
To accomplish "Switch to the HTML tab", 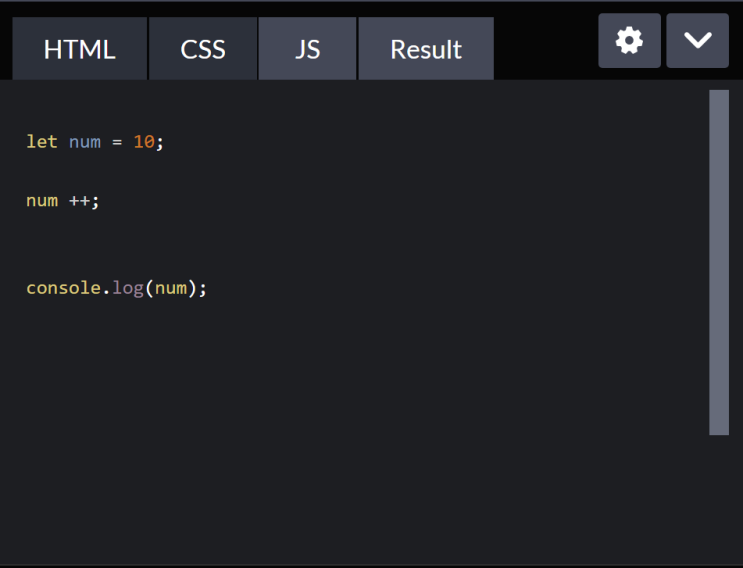I will 80,48.
